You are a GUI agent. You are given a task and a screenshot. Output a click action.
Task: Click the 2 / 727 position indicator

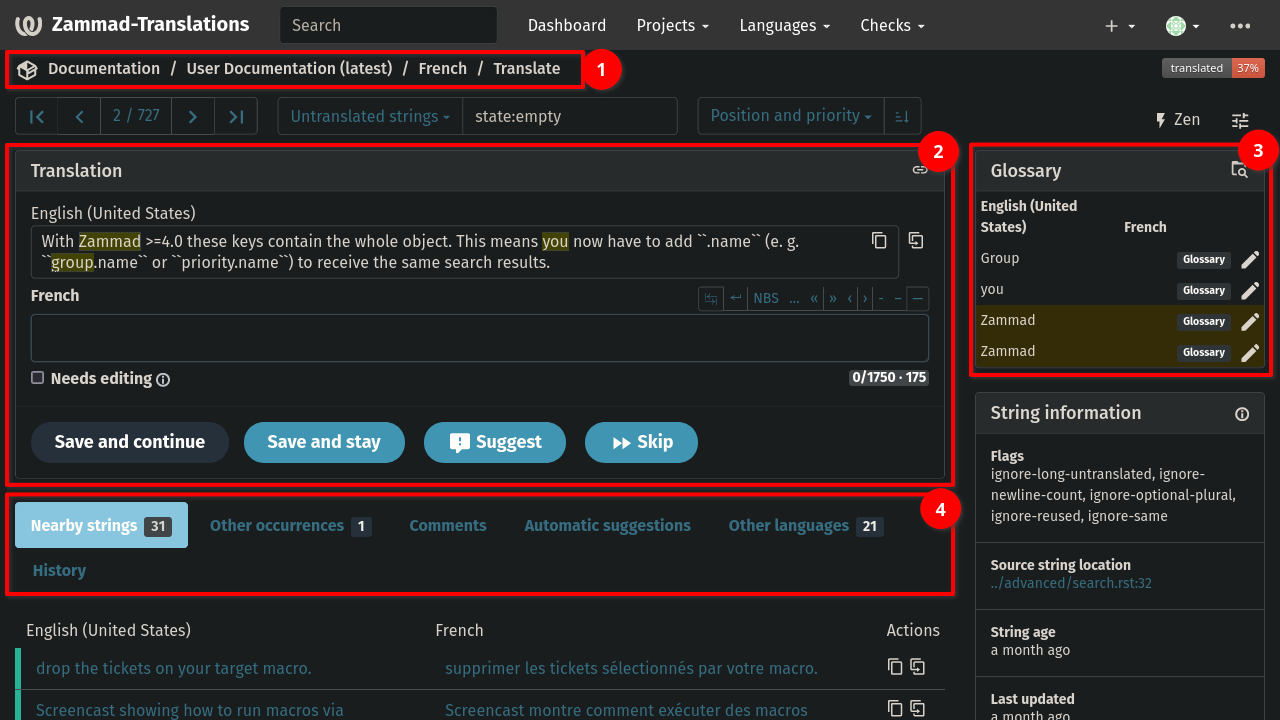(136, 116)
